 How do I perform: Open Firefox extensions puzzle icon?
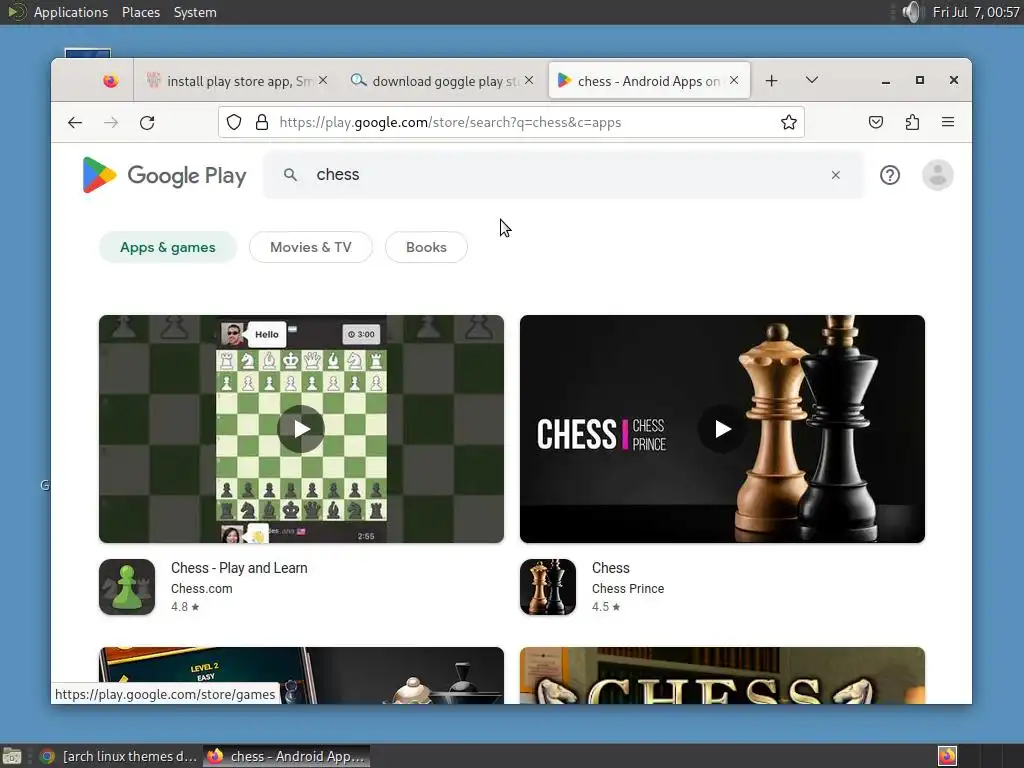click(912, 122)
